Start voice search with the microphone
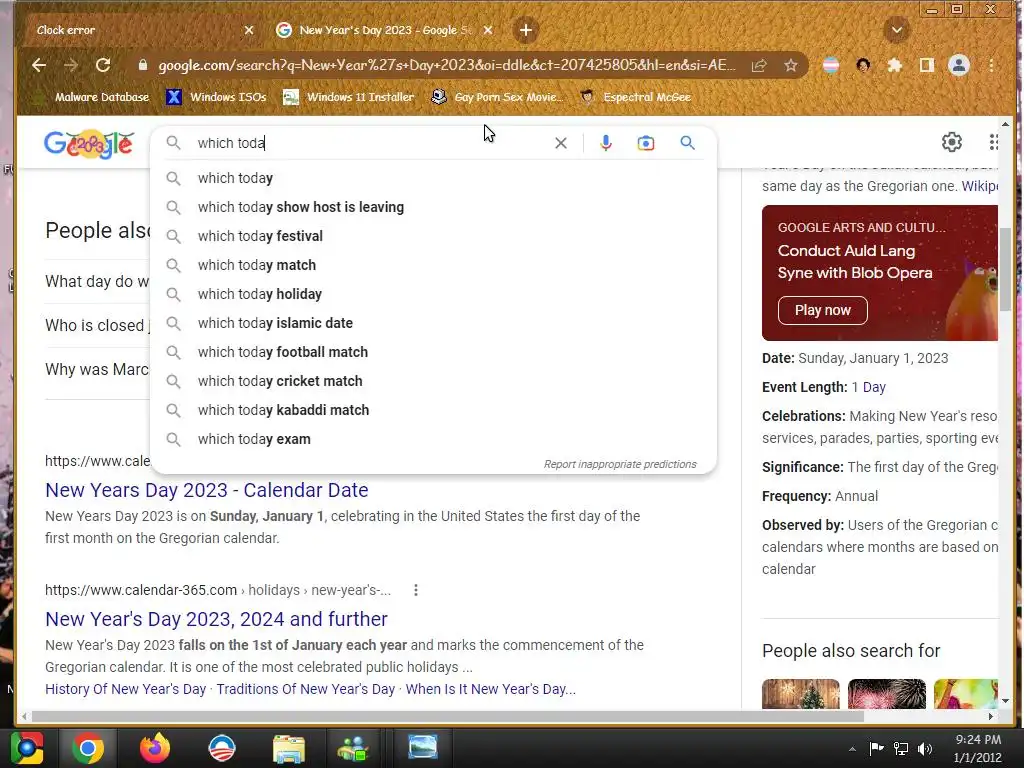 click(606, 143)
